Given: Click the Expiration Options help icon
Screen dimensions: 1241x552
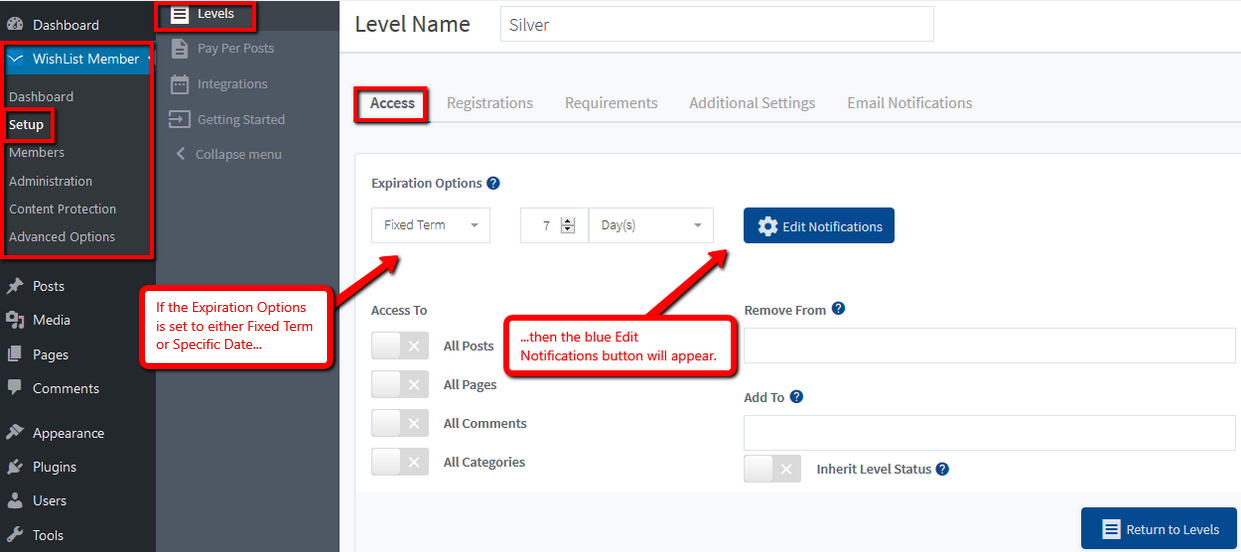Looking at the screenshot, I should tap(493, 183).
